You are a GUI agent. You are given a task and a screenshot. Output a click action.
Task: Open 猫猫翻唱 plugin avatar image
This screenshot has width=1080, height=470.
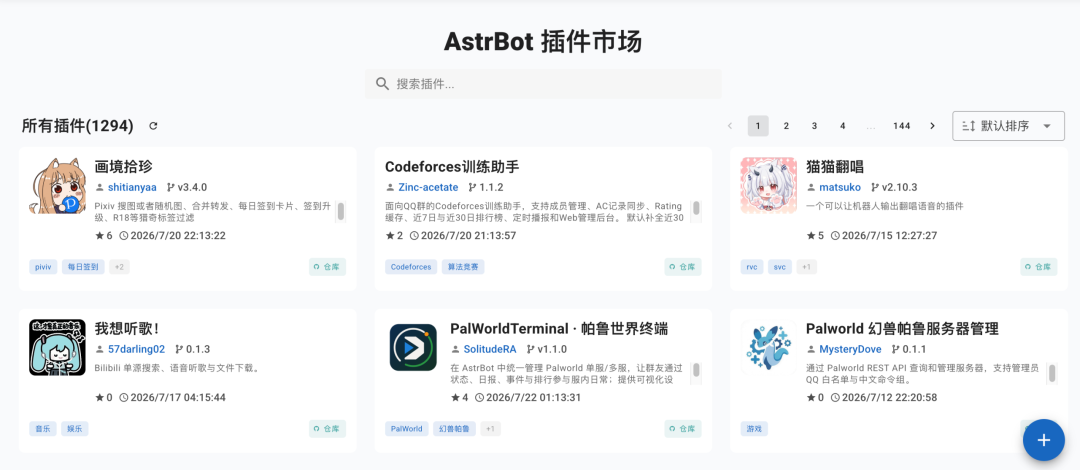point(769,185)
